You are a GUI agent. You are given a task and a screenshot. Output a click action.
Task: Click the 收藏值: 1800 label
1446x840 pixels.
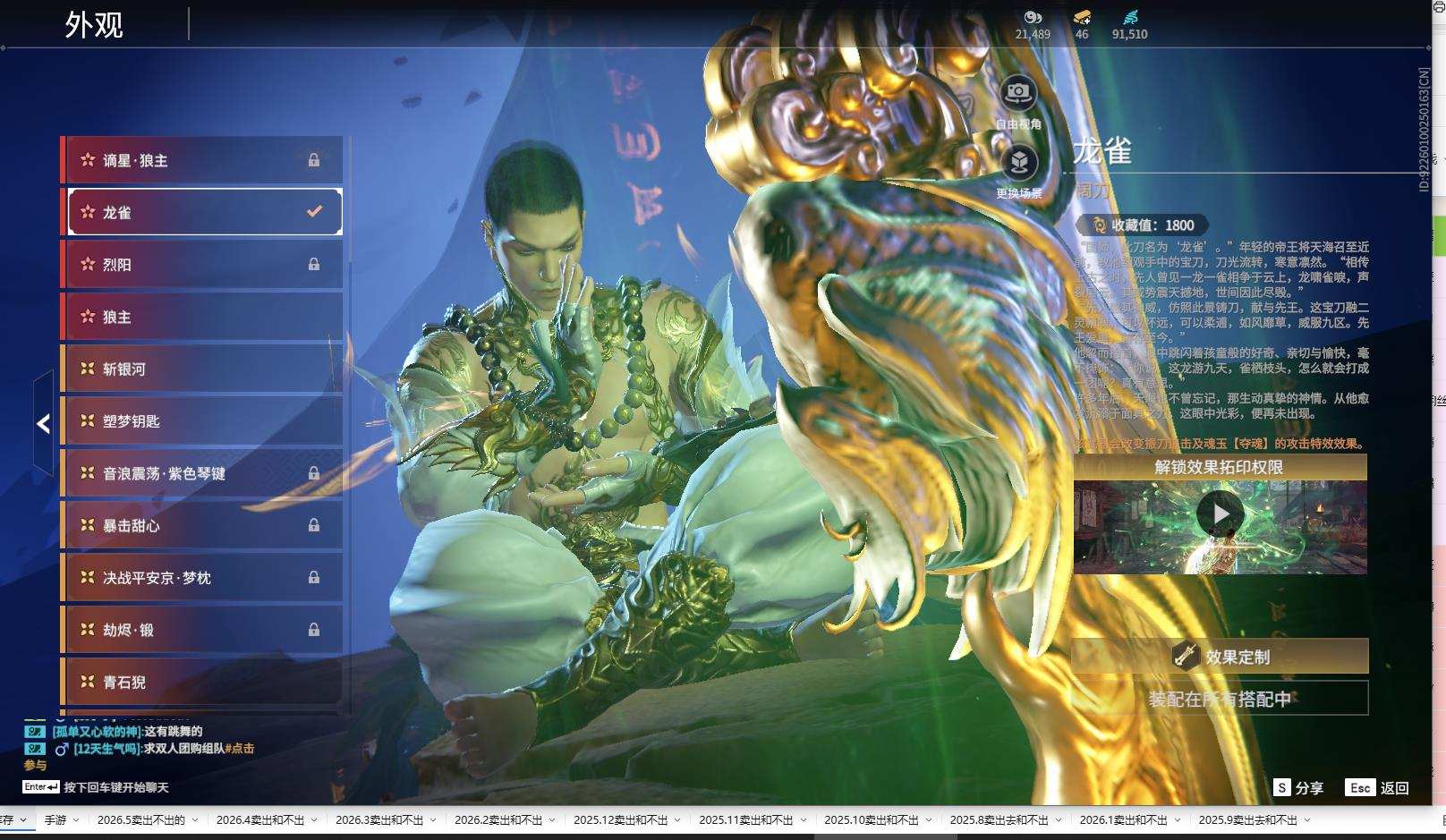click(x=1153, y=225)
